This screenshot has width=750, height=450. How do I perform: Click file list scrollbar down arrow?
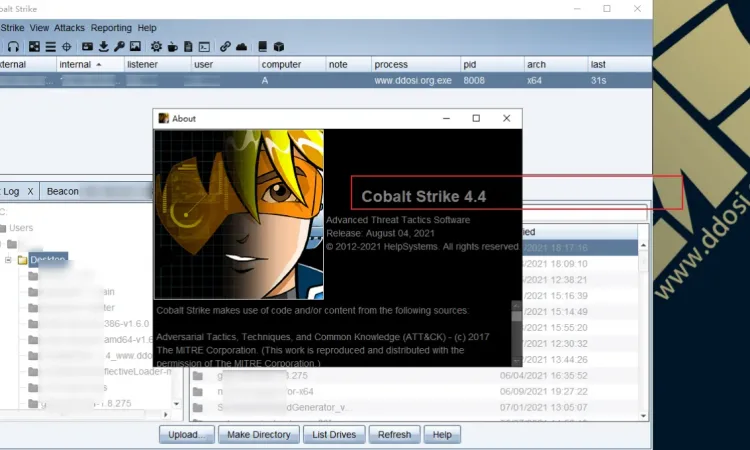(643, 416)
